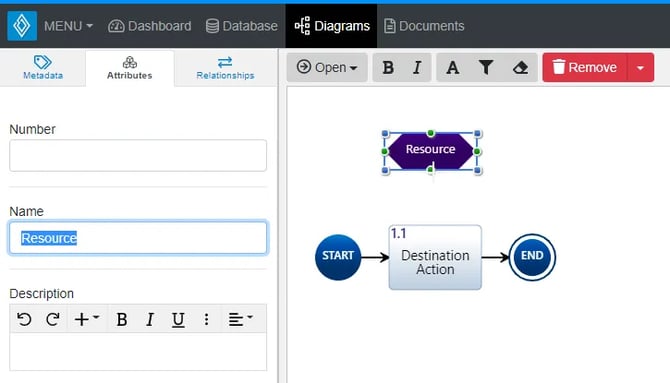The image size is (670, 383).
Task: Open the insert plus dropdown in Description
Action: tap(87, 319)
